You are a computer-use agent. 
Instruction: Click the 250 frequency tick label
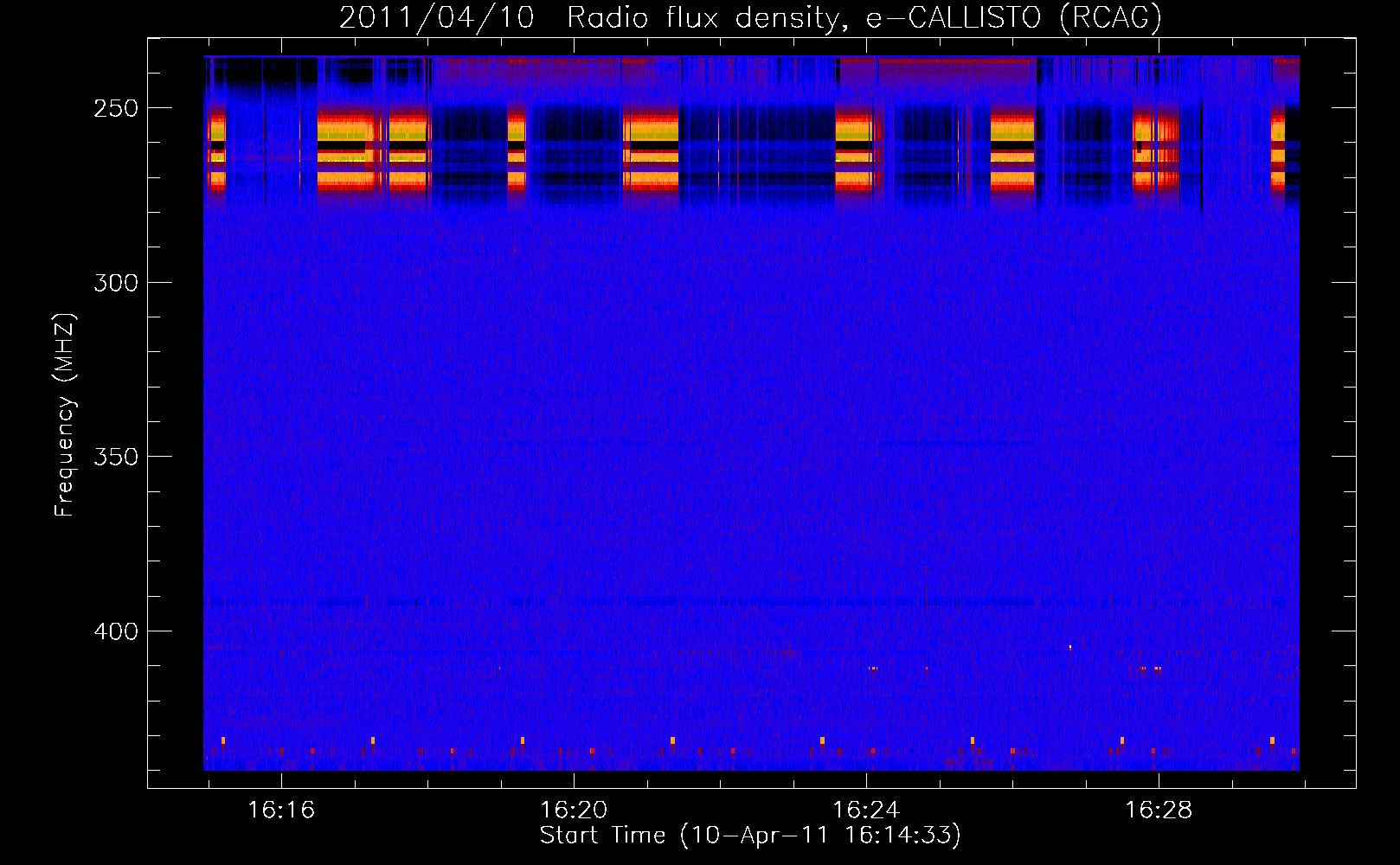pos(116,109)
